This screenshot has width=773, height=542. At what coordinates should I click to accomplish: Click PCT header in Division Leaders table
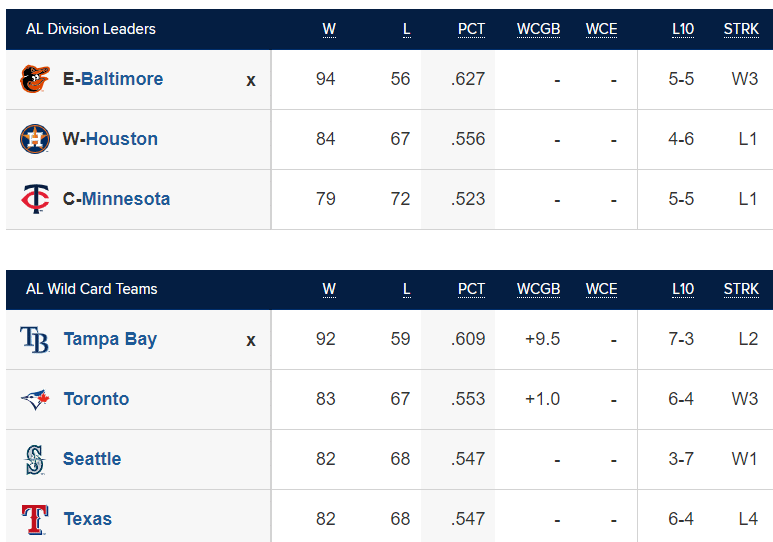coord(471,29)
